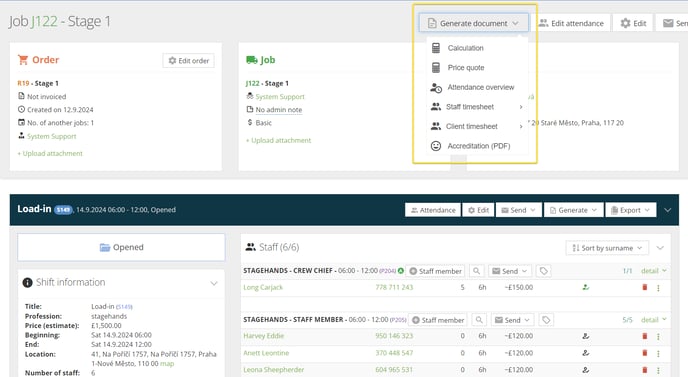Click the Edit attendance button
Image resolution: width=688 pixels, height=377 pixels.
(571, 23)
